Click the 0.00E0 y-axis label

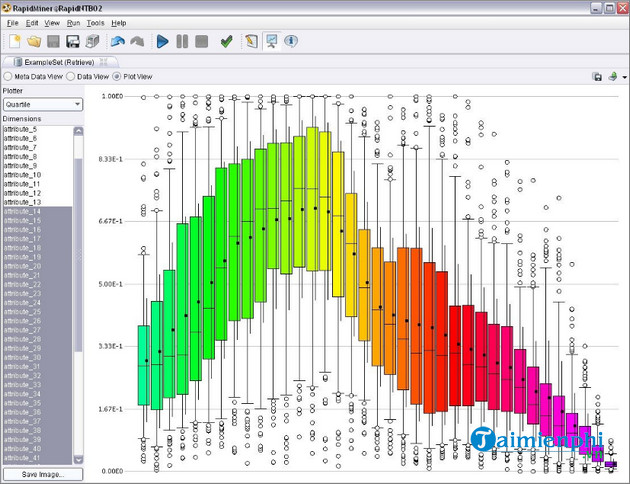(x=112, y=471)
